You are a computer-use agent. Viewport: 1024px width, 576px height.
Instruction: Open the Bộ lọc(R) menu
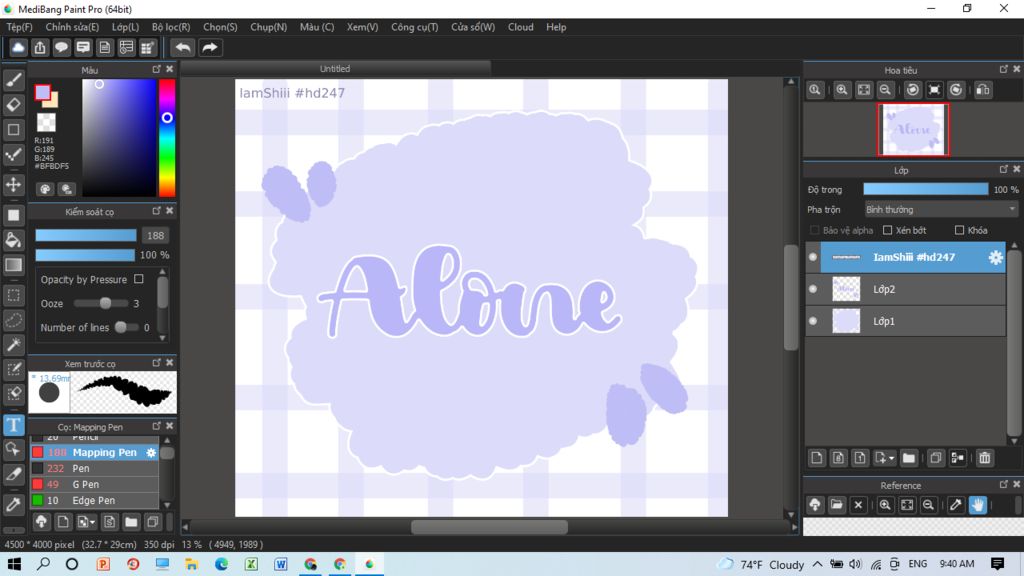point(170,27)
